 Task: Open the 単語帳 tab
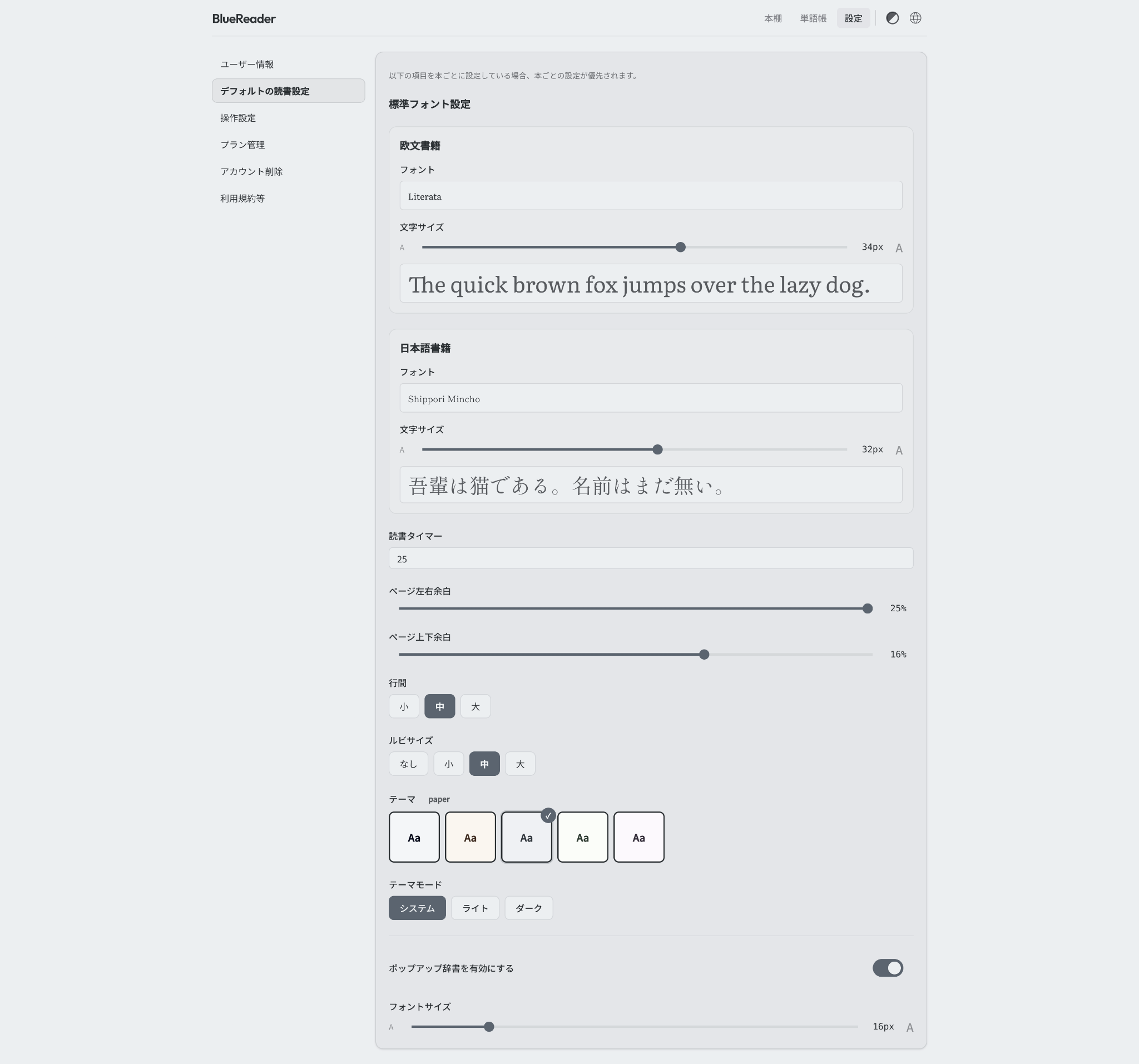pyautogui.click(x=813, y=18)
